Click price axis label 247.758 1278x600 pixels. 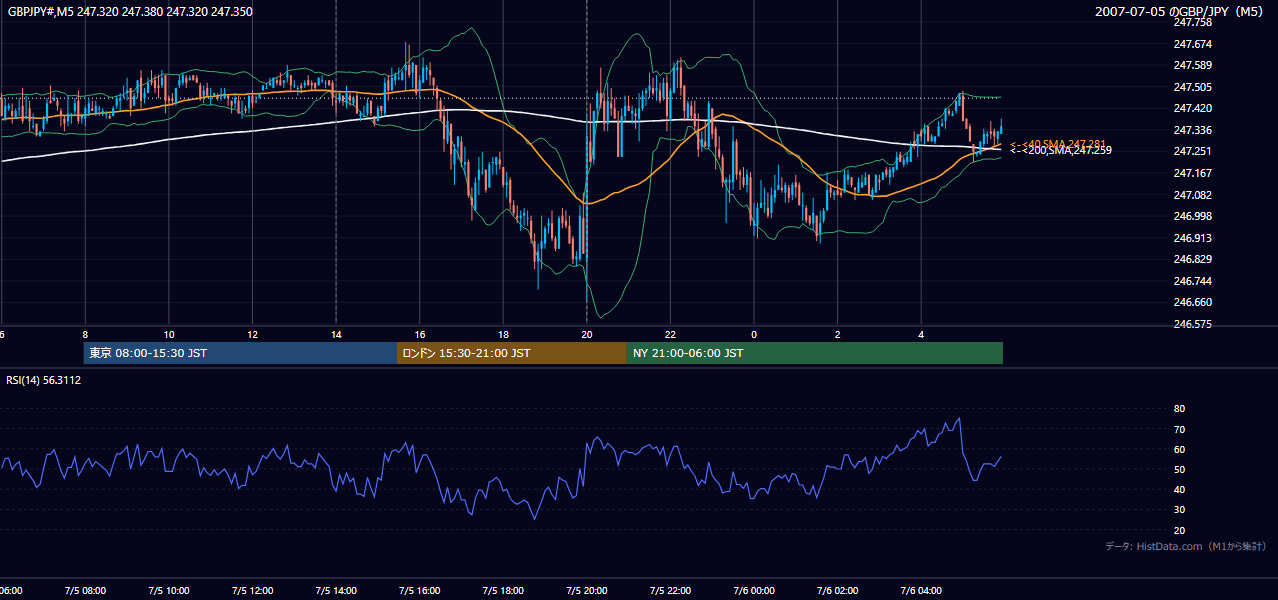tap(1192, 22)
